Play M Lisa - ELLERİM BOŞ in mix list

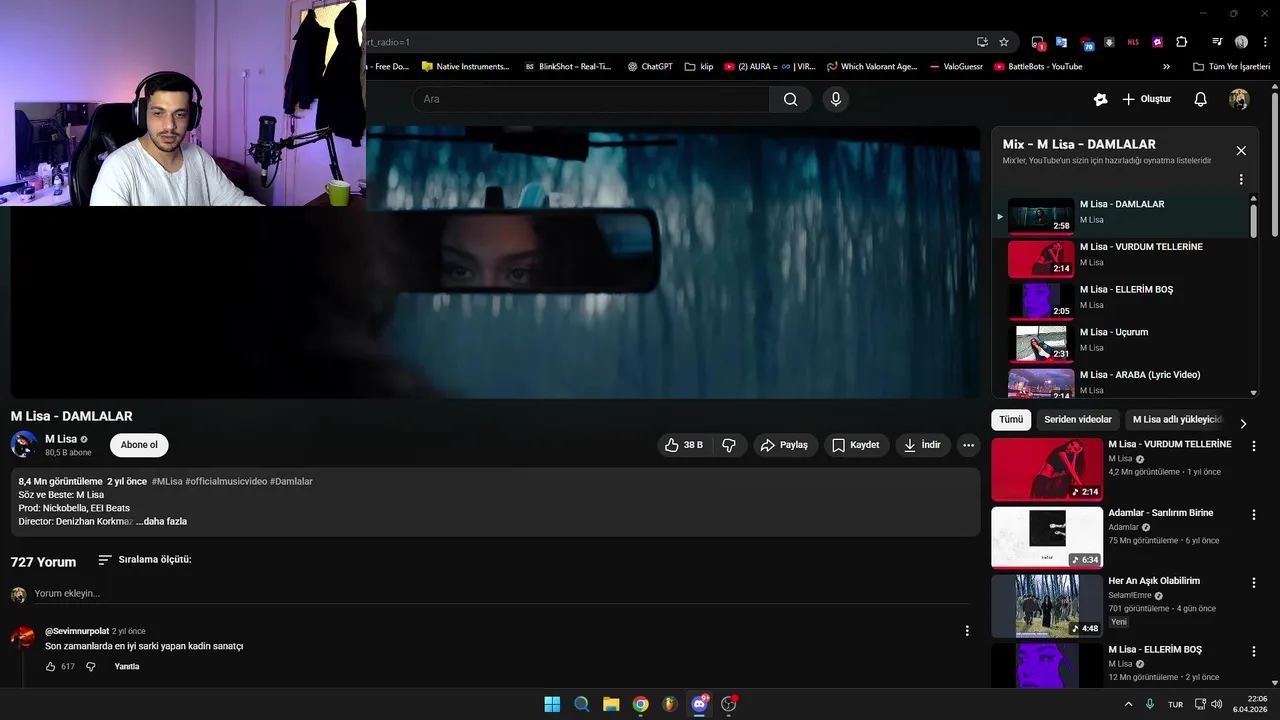click(x=1120, y=299)
